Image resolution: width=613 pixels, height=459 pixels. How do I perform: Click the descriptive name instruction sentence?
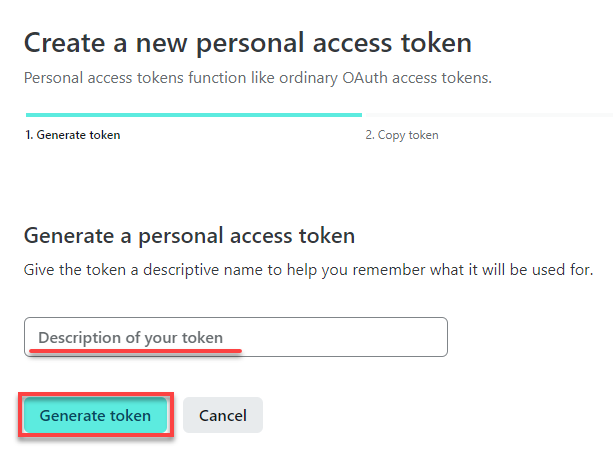click(x=308, y=270)
